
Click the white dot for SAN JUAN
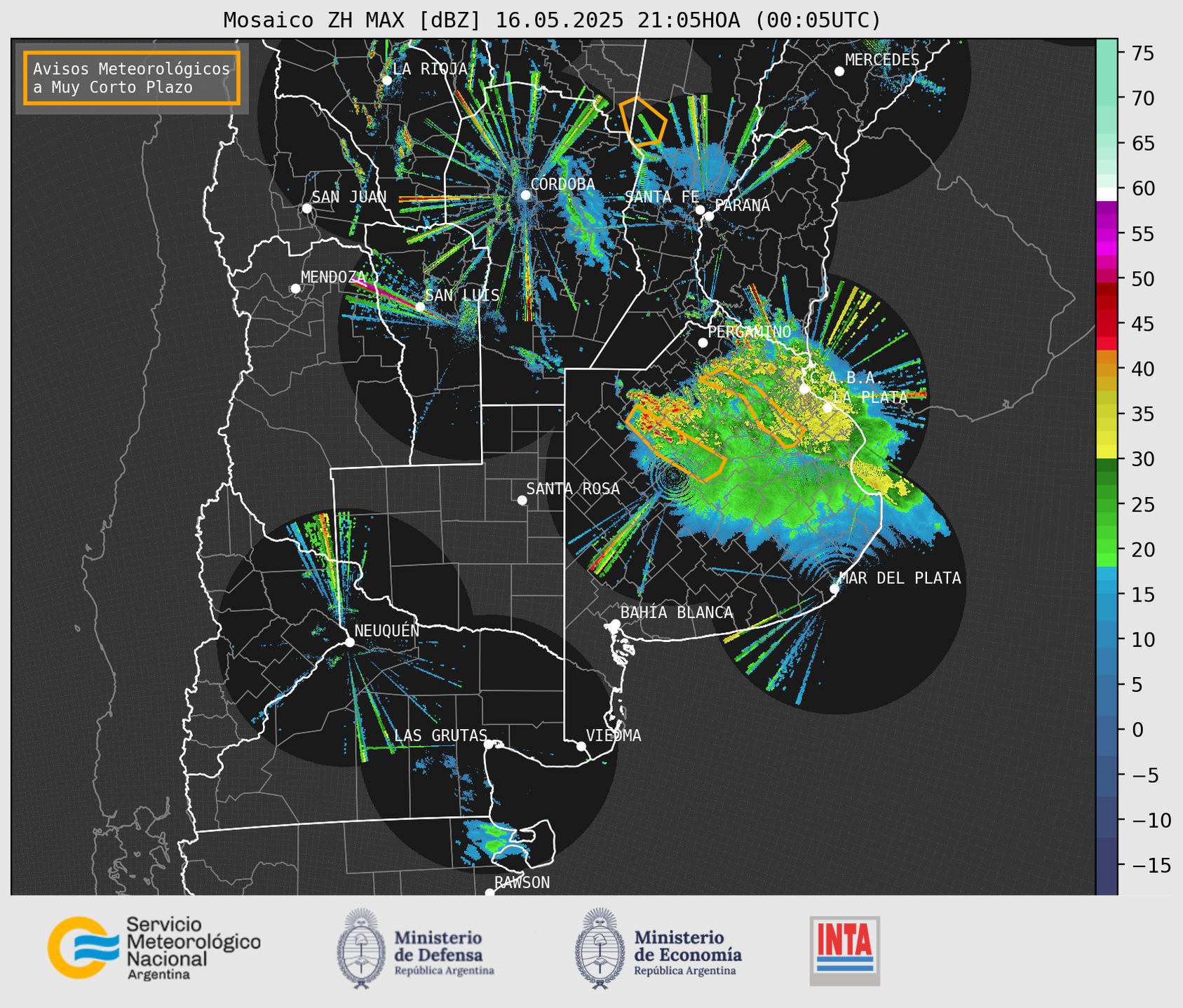pyautogui.click(x=306, y=208)
